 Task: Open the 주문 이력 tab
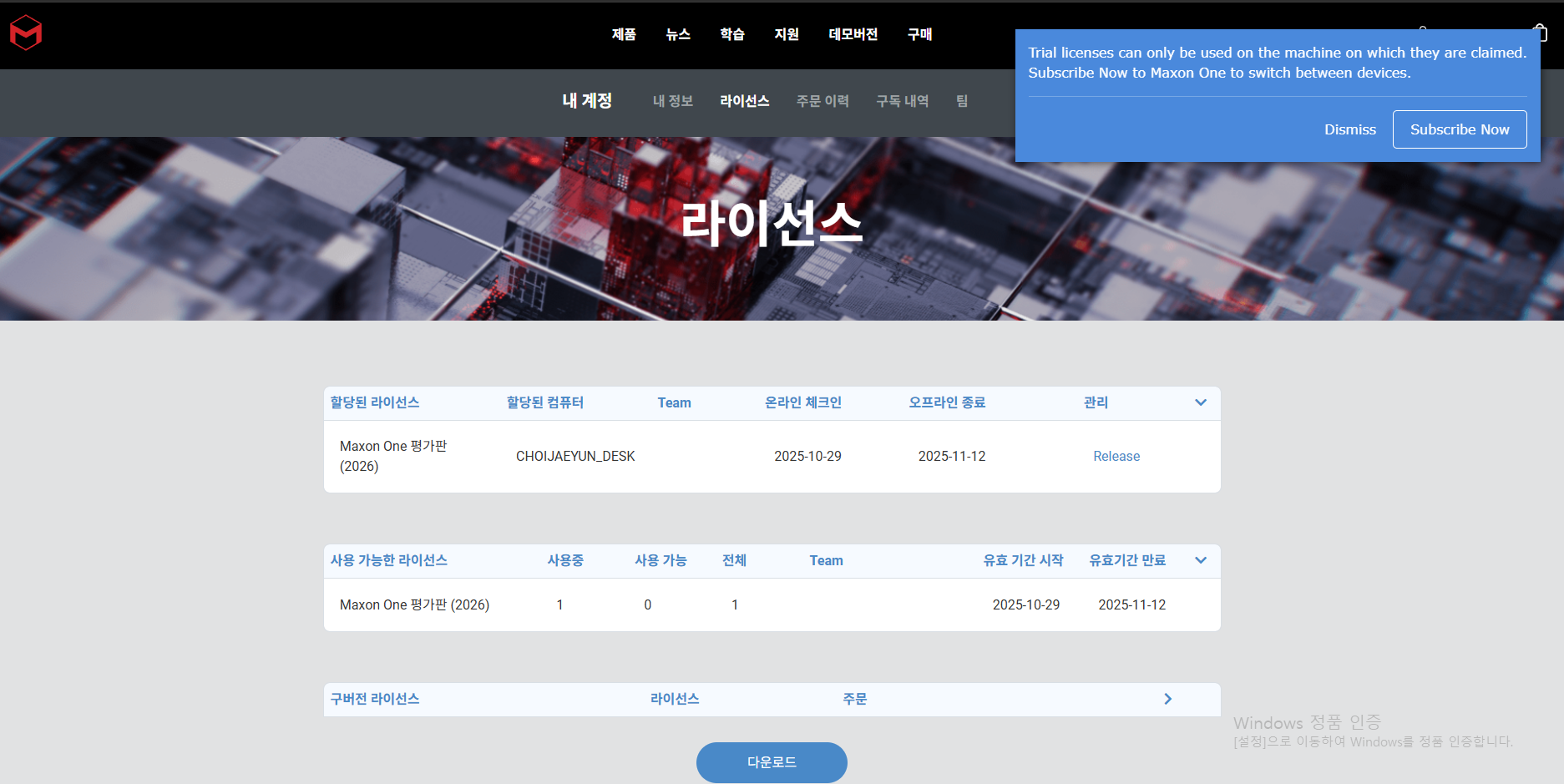[822, 101]
